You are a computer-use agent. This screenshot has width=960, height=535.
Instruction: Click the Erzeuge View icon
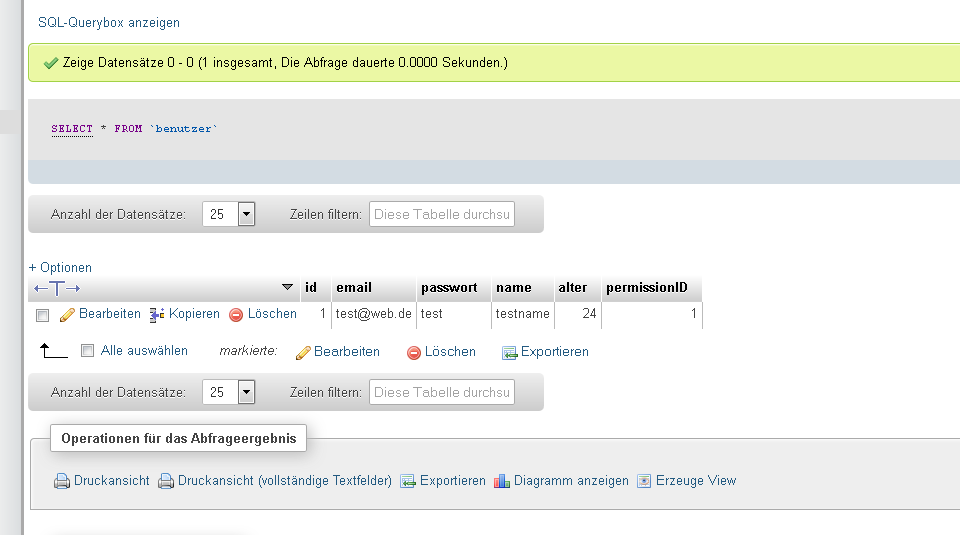(x=644, y=481)
